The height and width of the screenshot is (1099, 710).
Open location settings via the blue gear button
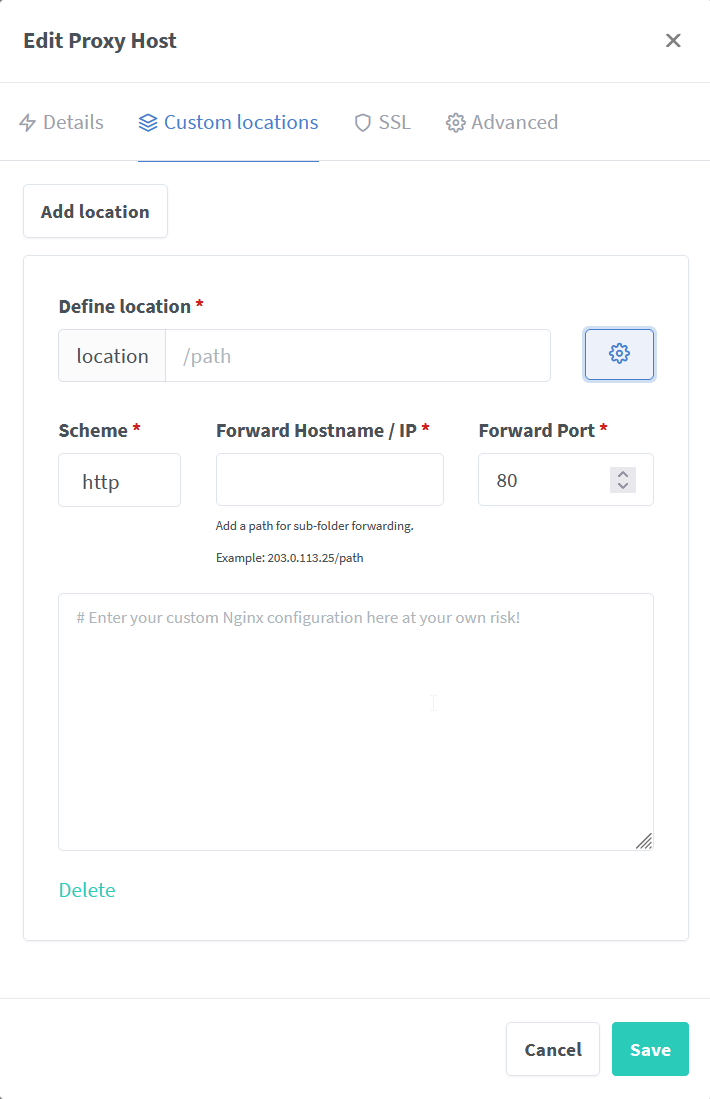tap(619, 354)
